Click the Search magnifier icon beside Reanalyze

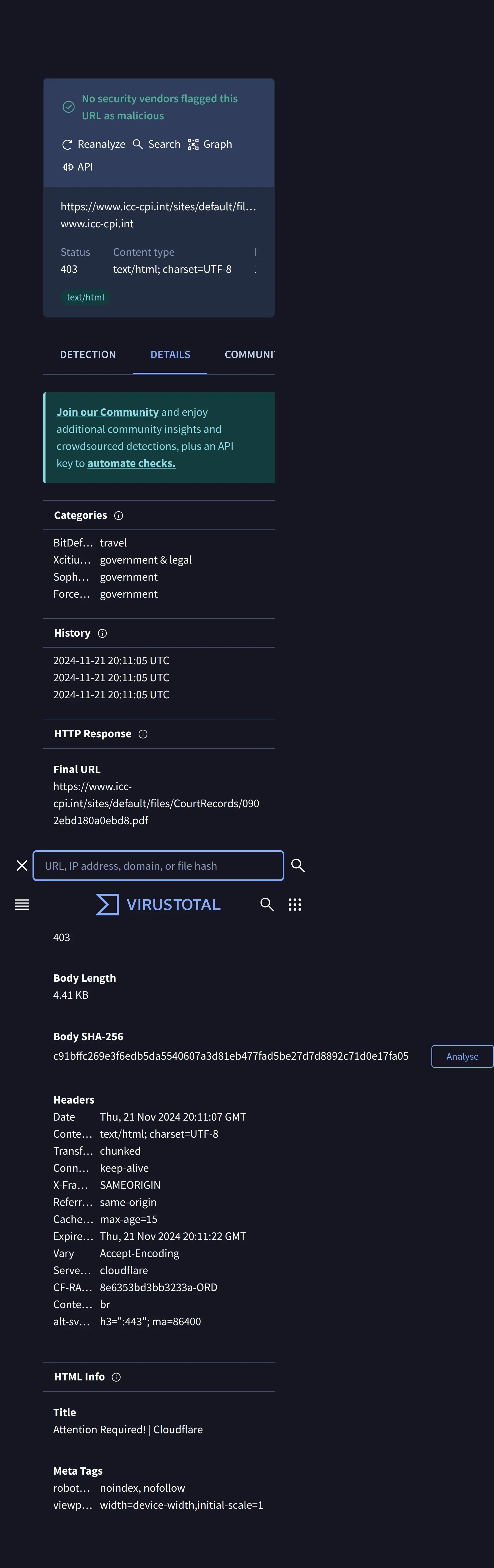coord(138,144)
